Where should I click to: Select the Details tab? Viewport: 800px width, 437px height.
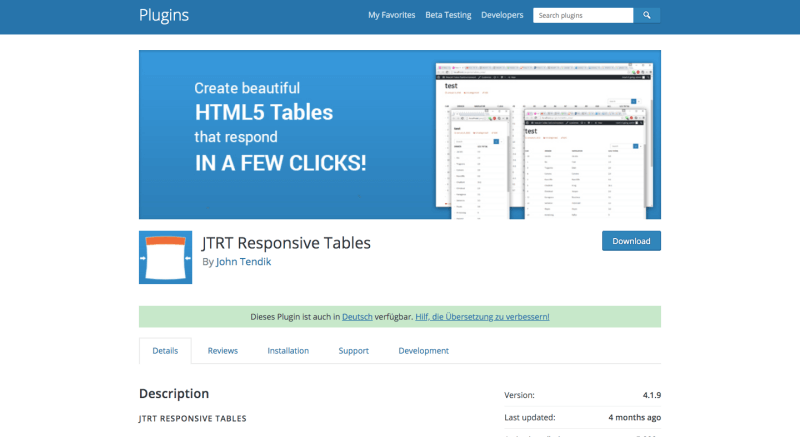point(165,351)
